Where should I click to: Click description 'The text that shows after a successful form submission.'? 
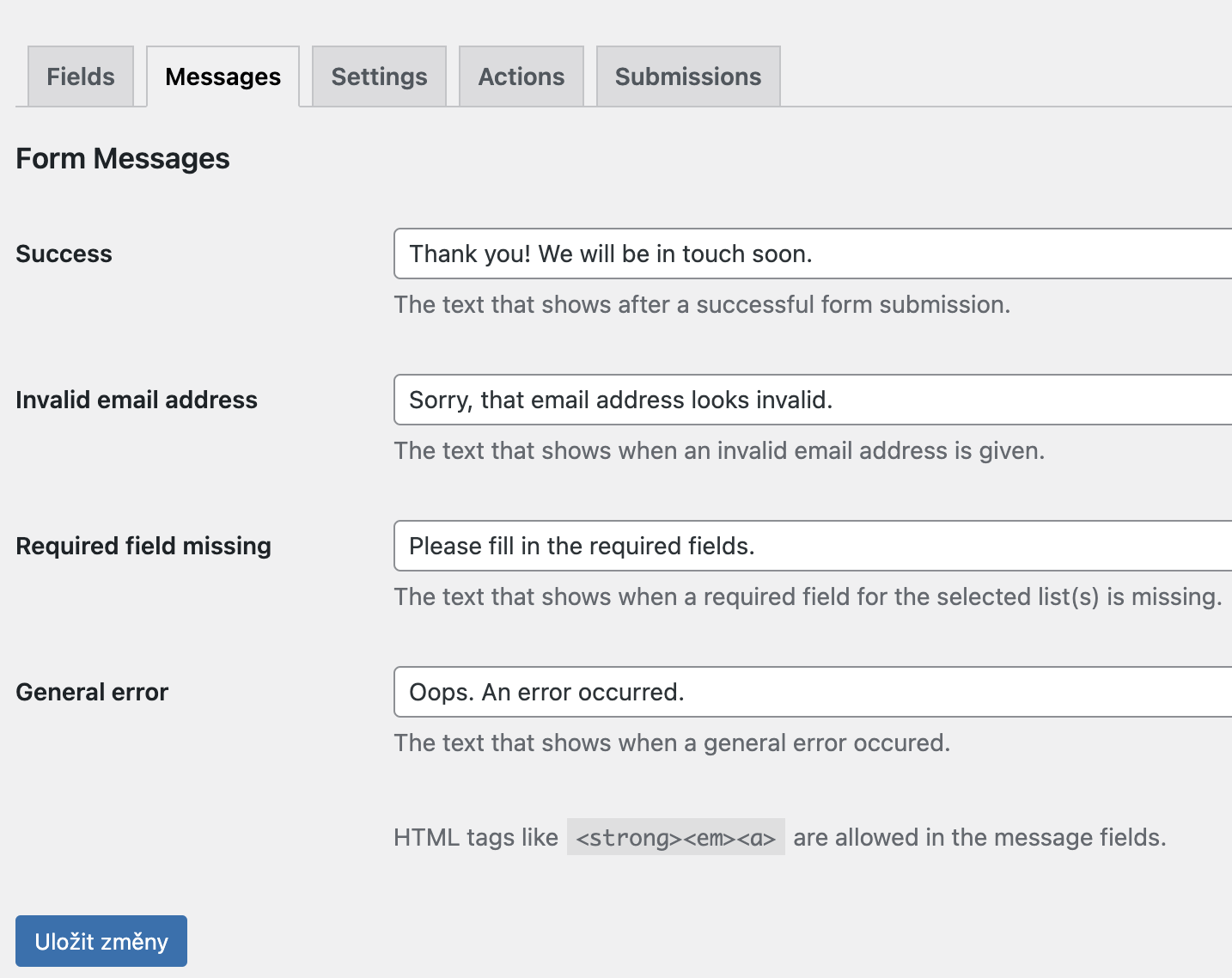[702, 305]
